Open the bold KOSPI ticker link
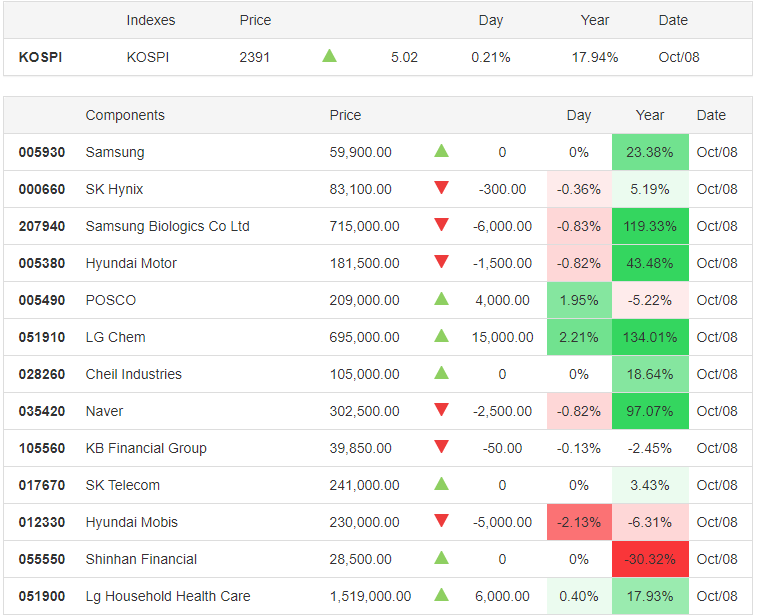Viewport: 757px width, 615px height. tap(41, 57)
